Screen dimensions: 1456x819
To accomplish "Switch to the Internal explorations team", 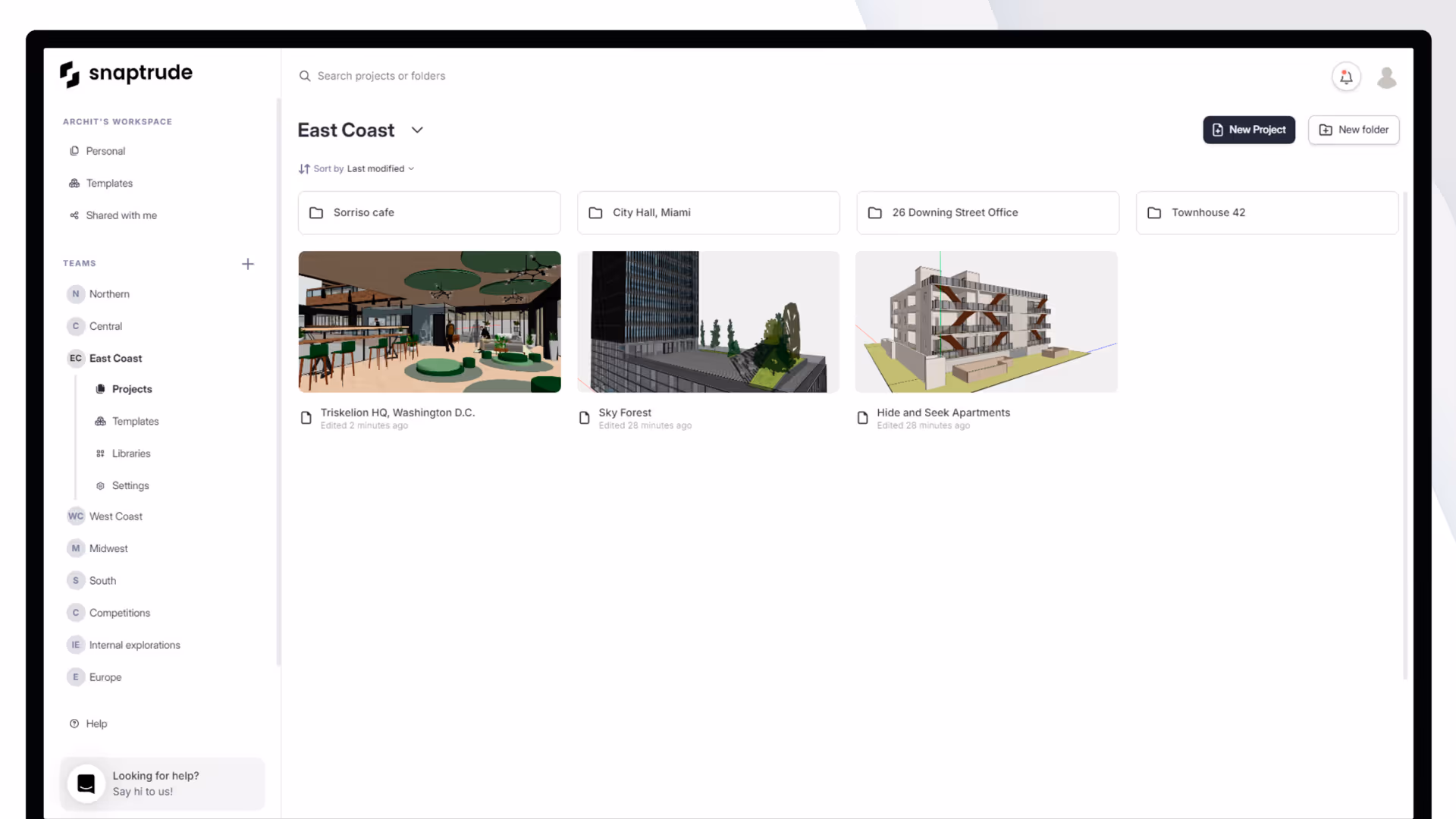I will 135,645.
